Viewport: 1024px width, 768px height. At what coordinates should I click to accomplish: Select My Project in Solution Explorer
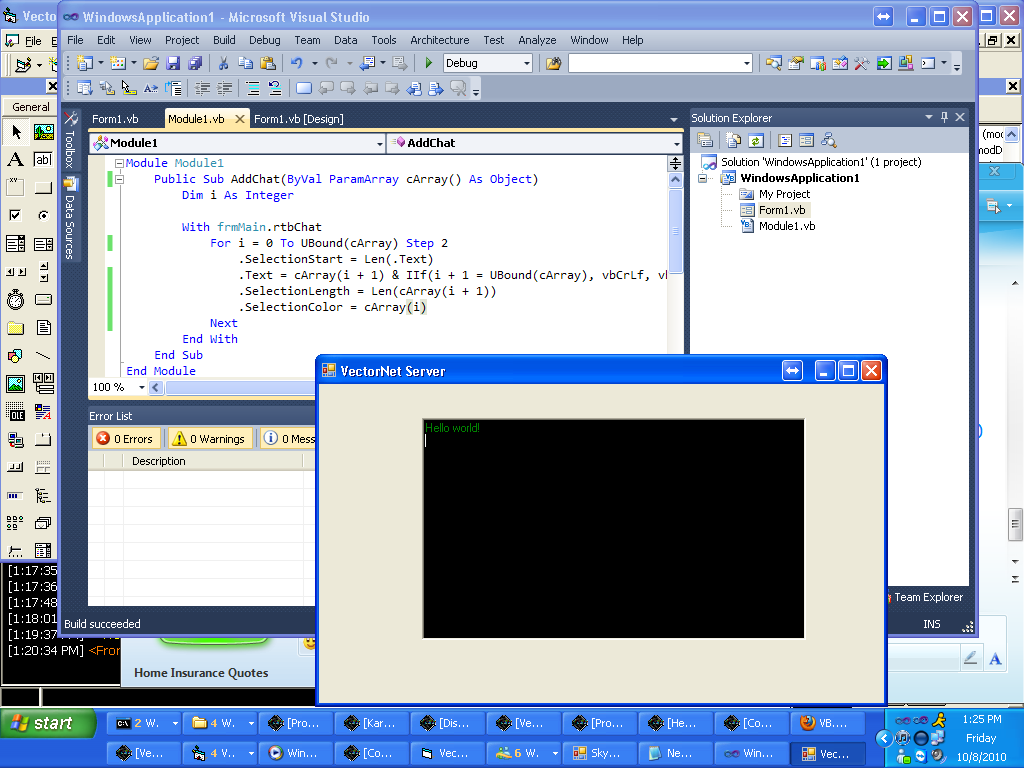pos(784,194)
